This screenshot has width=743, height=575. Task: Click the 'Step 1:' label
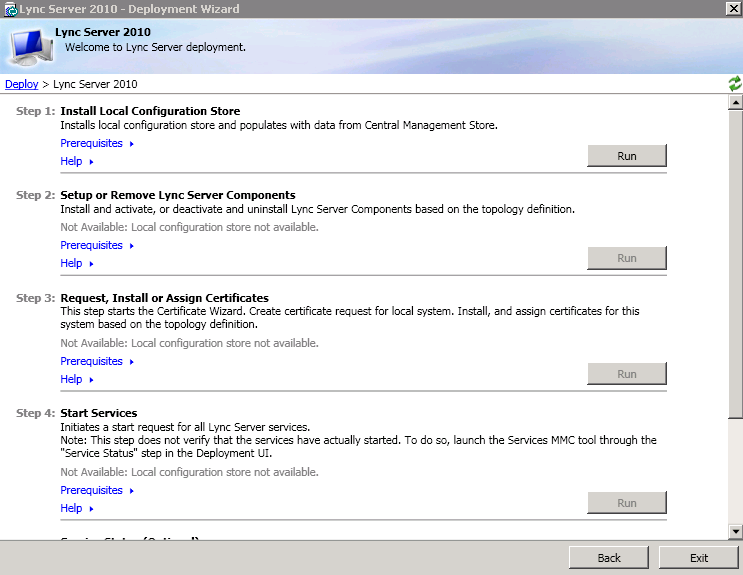(x=36, y=111)
